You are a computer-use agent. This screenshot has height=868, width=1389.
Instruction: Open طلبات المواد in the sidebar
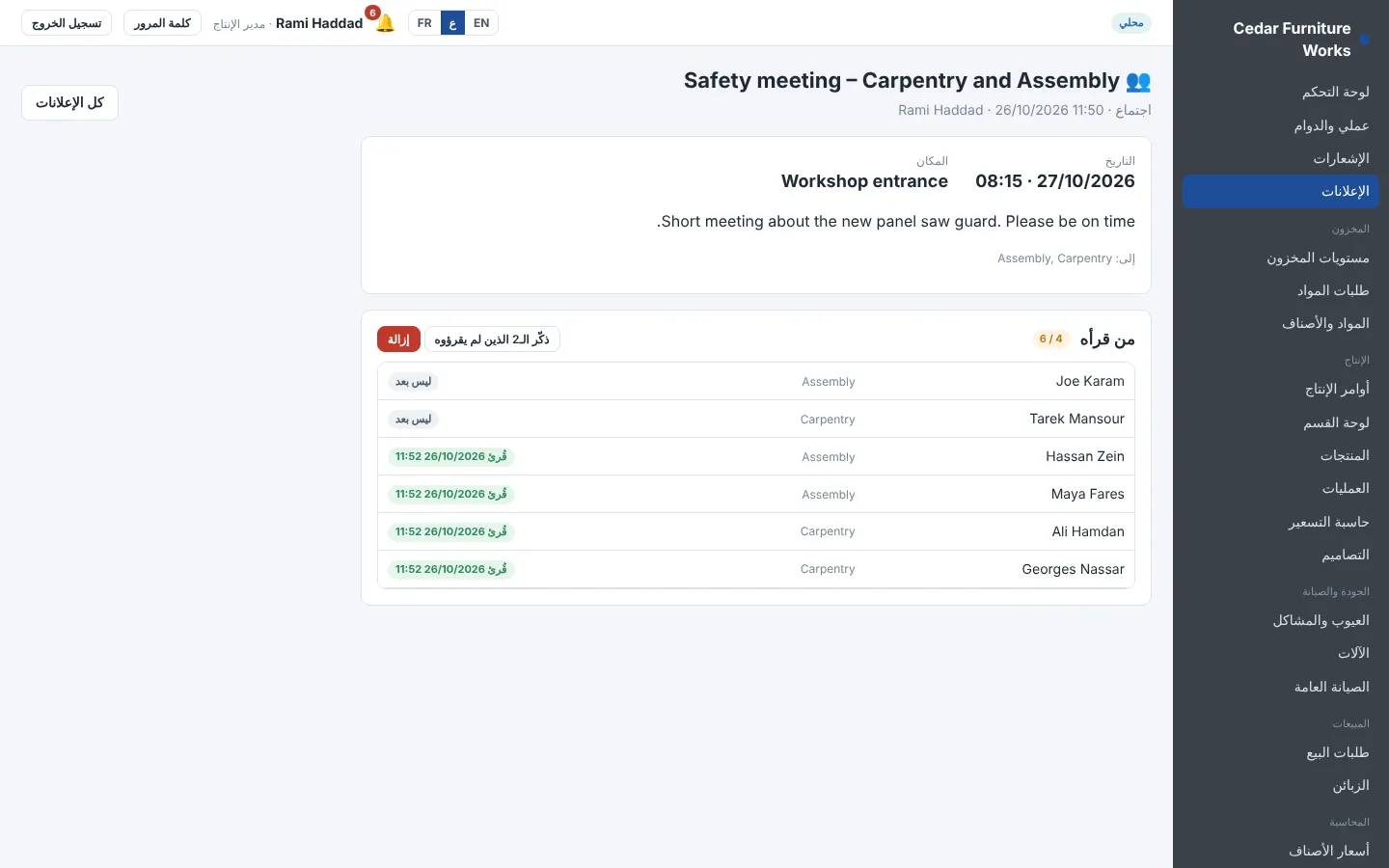(1280, 290)
